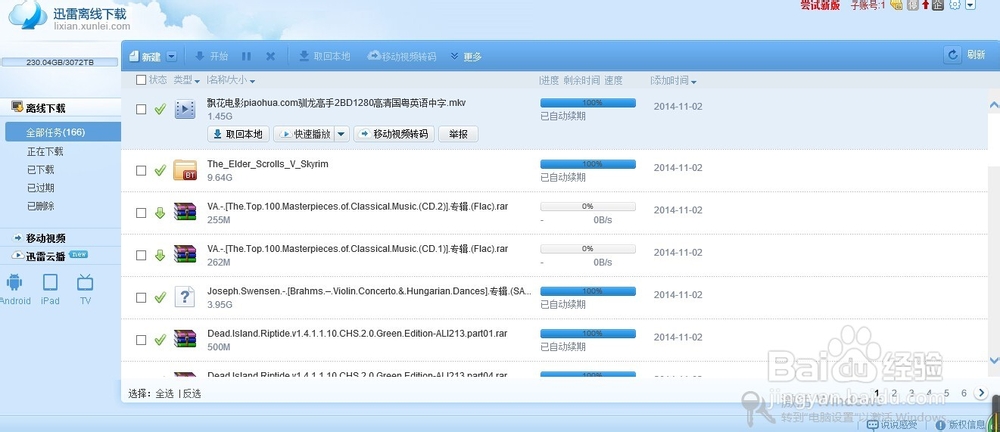Screen dimensions: 1000x432
Task: Click 反选 invert selection link
Action: pos(192,394)
